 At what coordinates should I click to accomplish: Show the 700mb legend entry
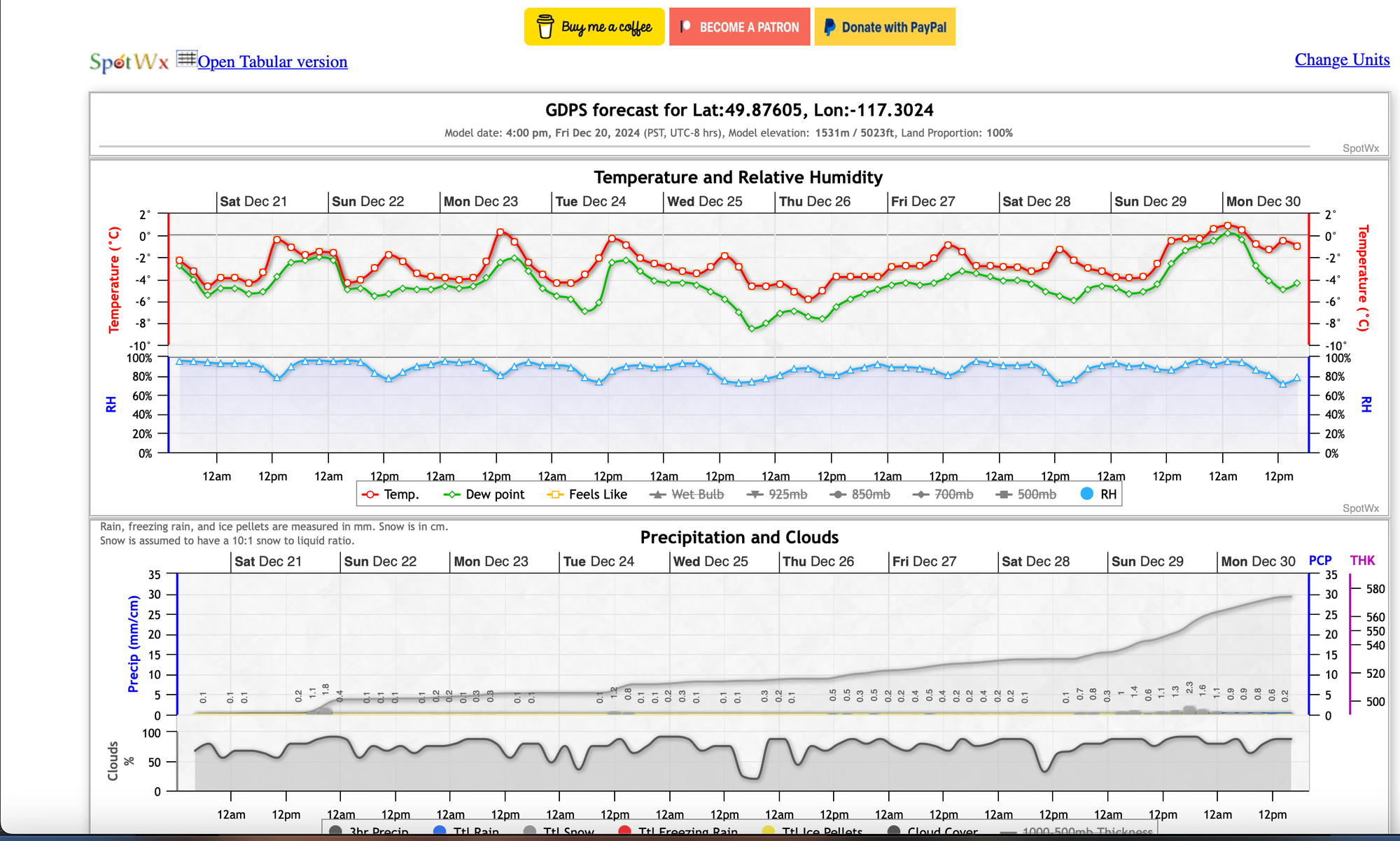(953, 494)
